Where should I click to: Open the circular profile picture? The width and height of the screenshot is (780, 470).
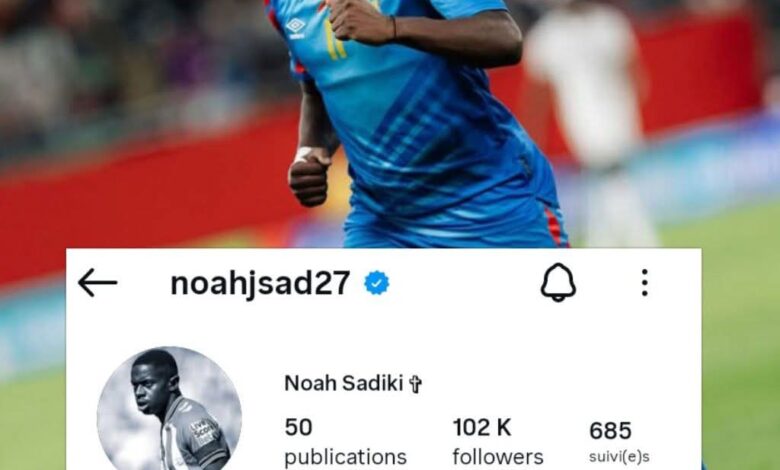pyautogui.click(x=169, y=410)
